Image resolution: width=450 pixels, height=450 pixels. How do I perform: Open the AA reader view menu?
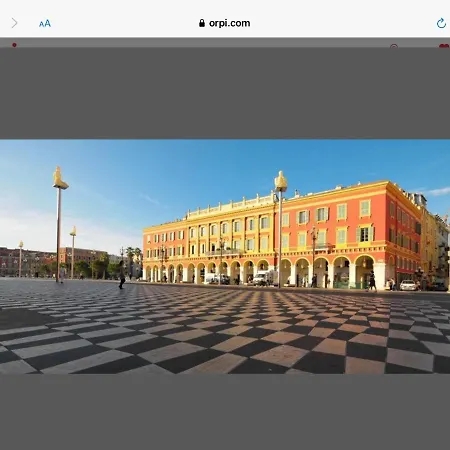point(45,24)
